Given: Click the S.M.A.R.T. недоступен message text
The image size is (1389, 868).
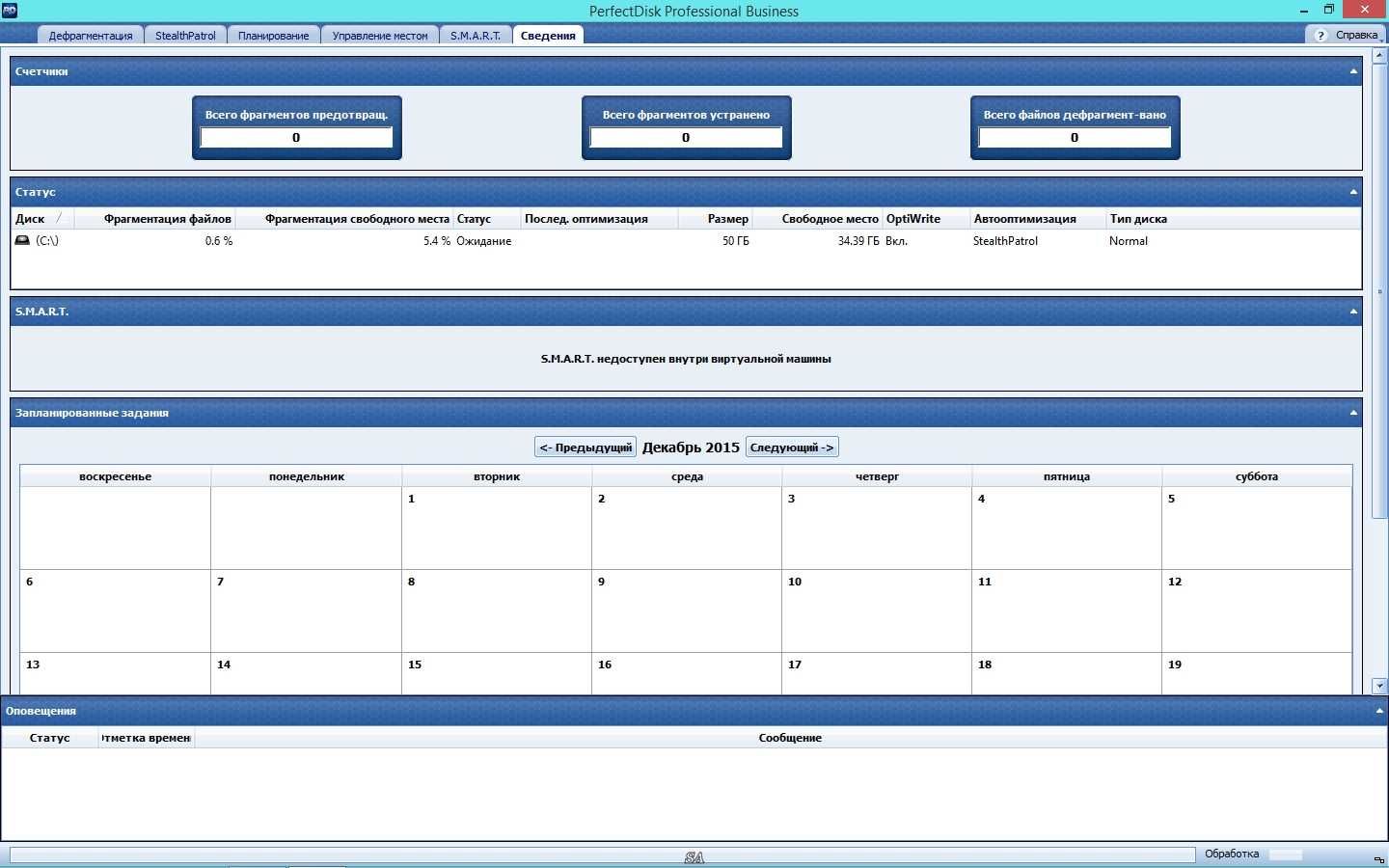Looking at the screenshot, I should tap(686, 359).
